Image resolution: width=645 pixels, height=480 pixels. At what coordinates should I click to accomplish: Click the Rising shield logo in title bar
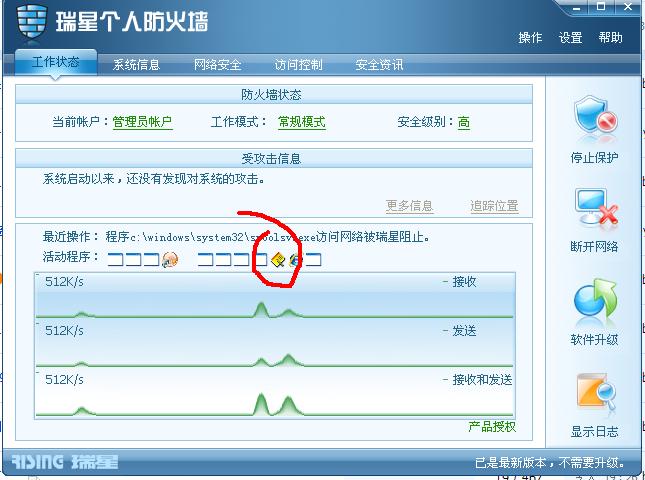32,22
